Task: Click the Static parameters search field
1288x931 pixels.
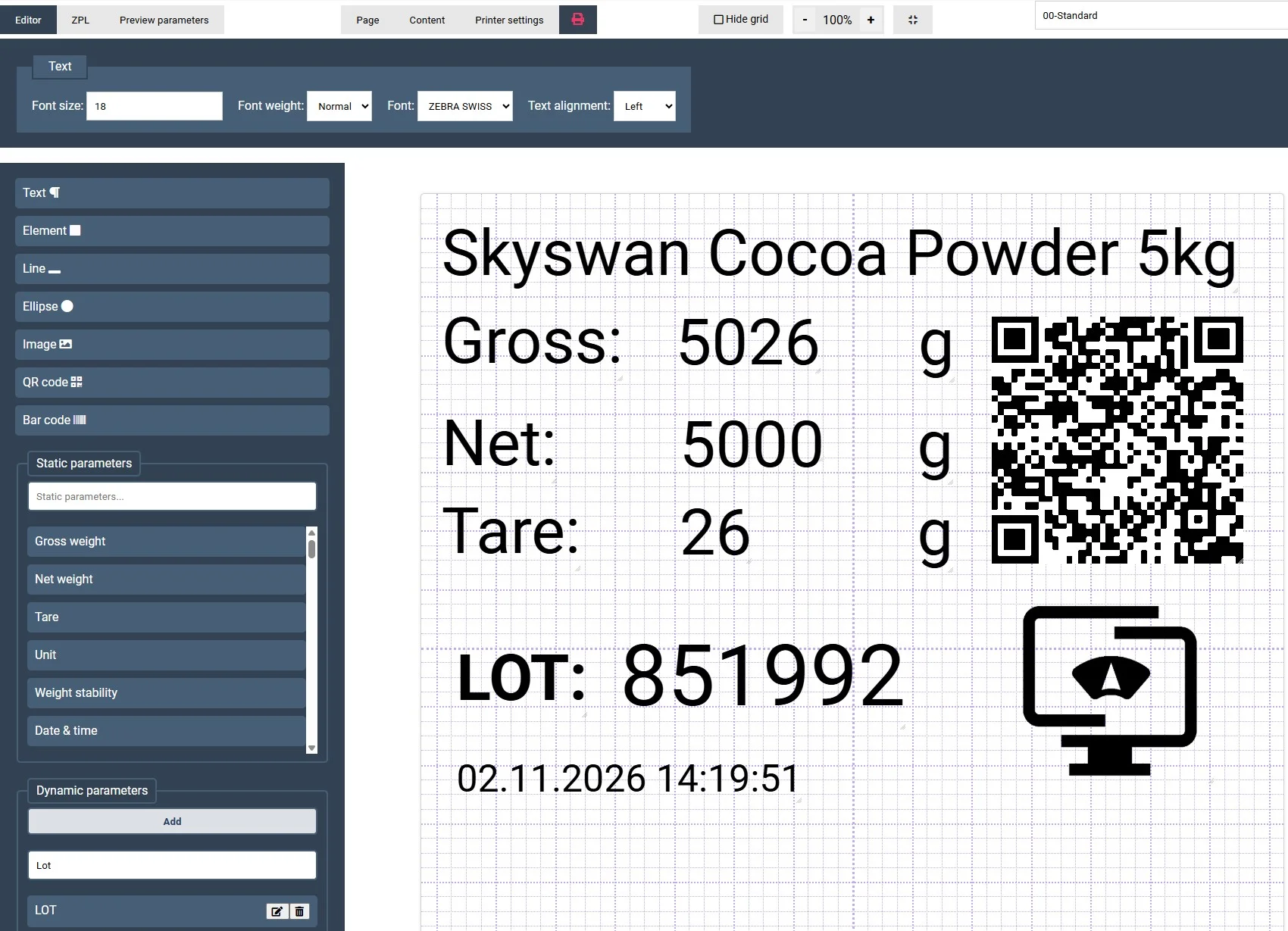Action: [x=172, y=496]
